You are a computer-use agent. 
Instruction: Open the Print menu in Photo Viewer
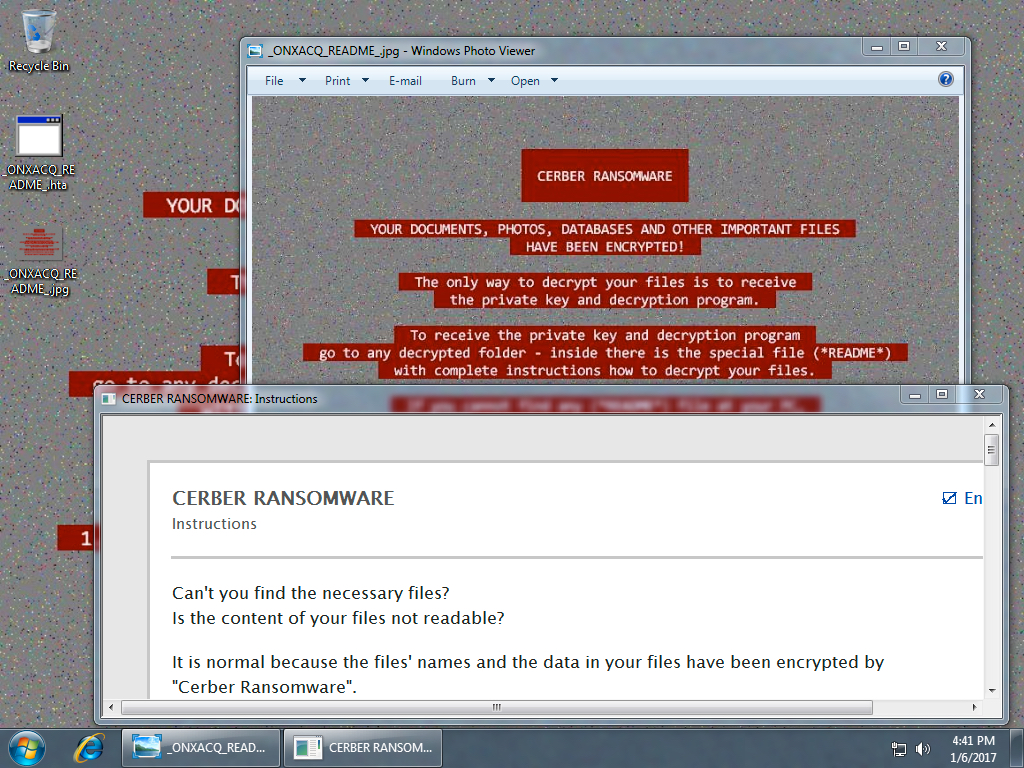pyautogui.click(x=338, y=81)
